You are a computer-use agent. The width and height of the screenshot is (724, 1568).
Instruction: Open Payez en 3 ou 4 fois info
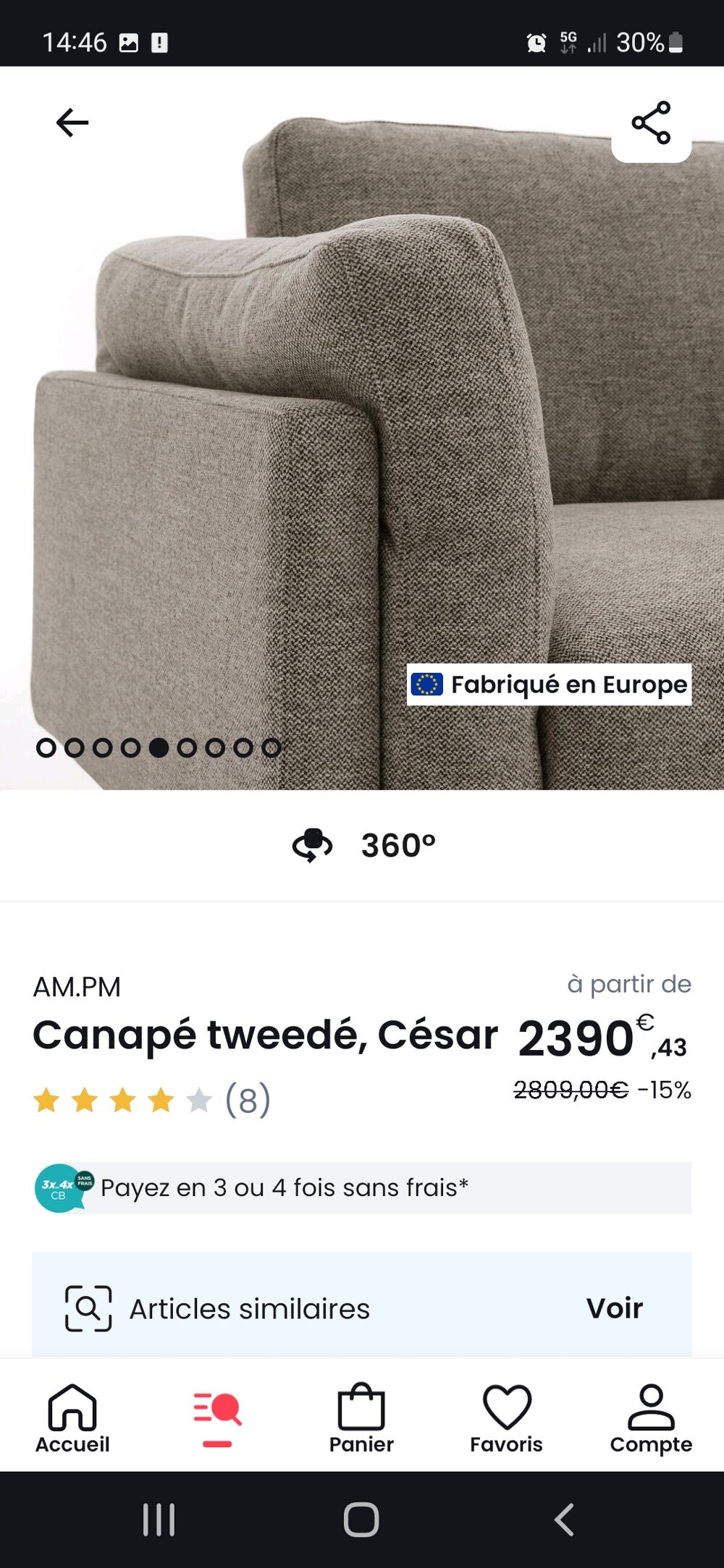click(363, 1187)
